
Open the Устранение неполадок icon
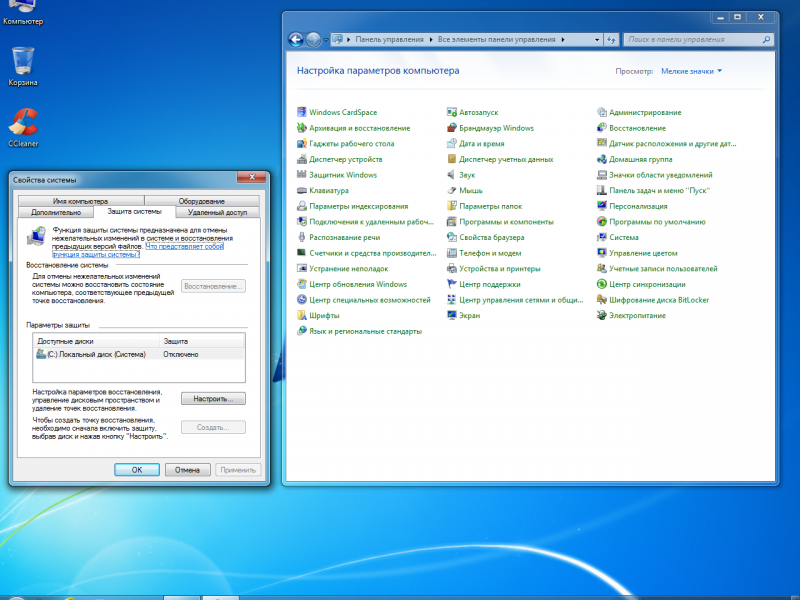point(302,268)
